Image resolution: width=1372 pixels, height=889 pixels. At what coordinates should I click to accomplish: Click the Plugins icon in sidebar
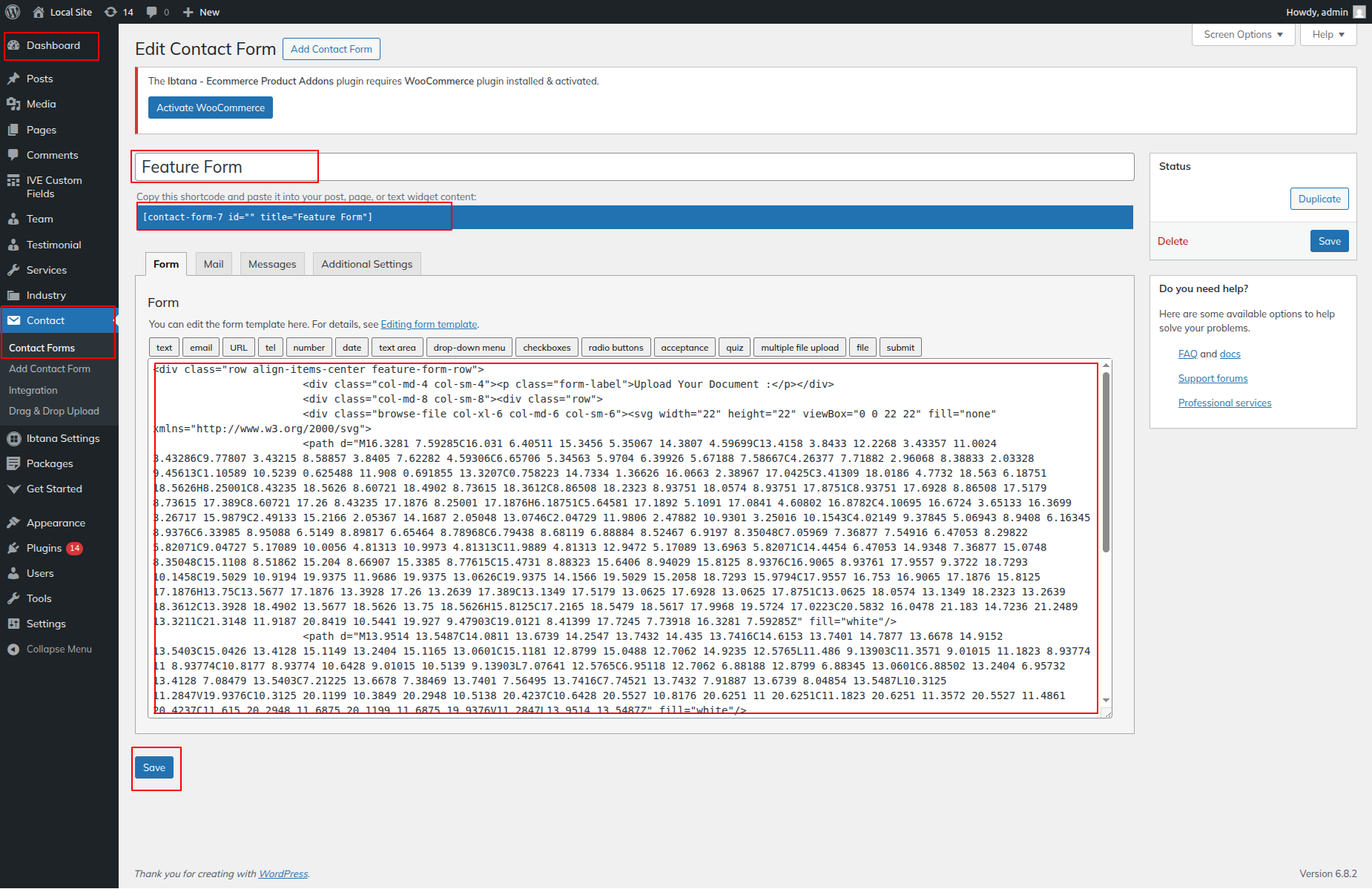(x=13, y=548)
